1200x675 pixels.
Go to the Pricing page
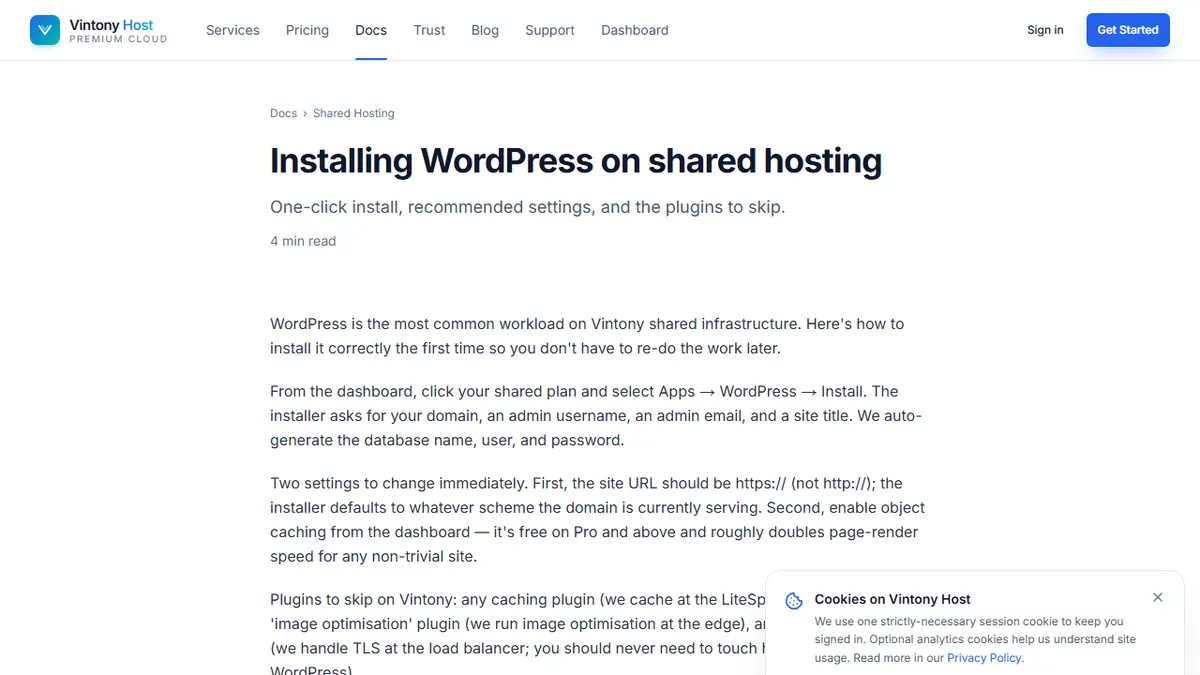tap(307, 30)
